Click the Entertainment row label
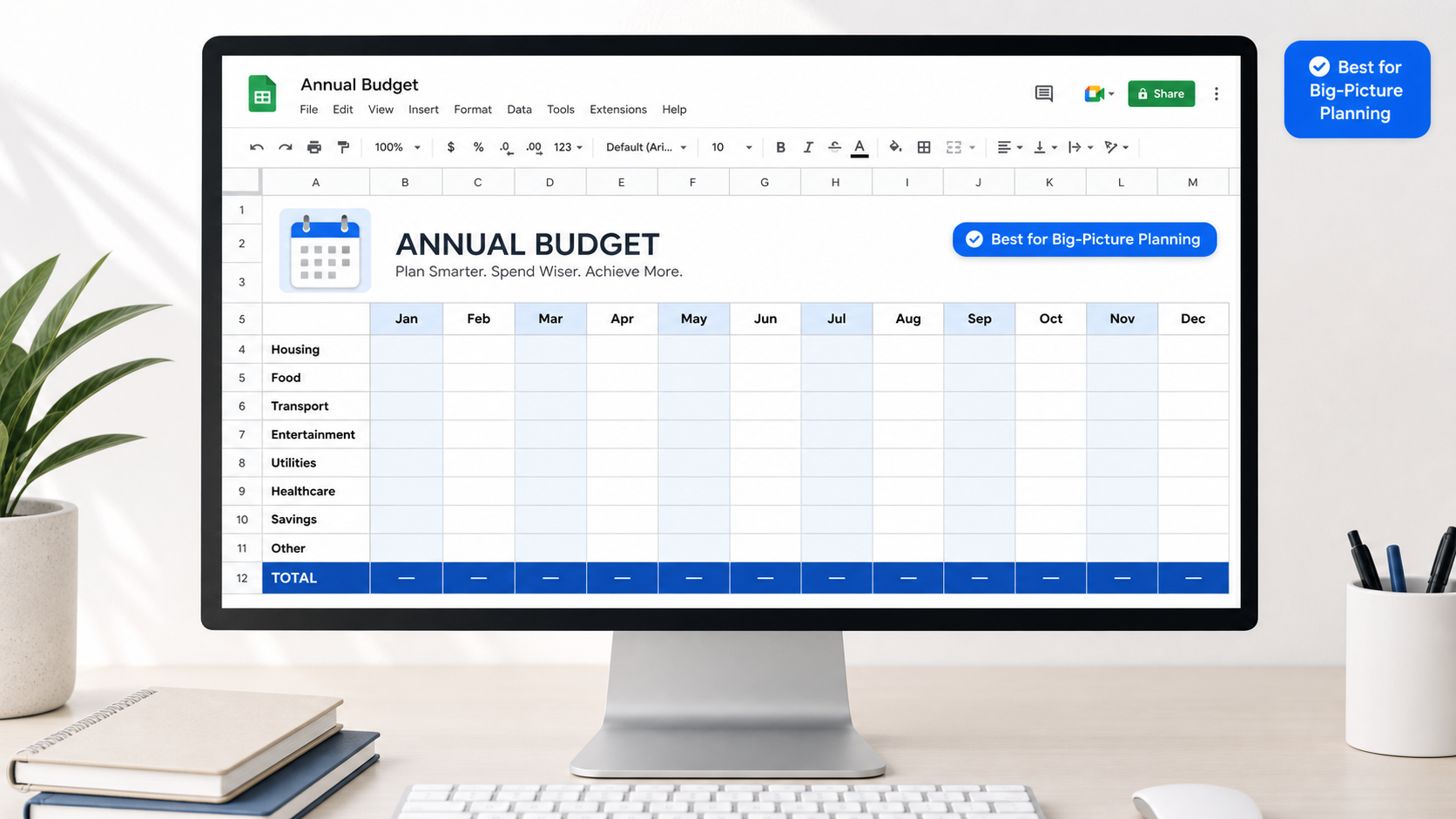This screenshot has height=819, width=1456. coord(313,434)
